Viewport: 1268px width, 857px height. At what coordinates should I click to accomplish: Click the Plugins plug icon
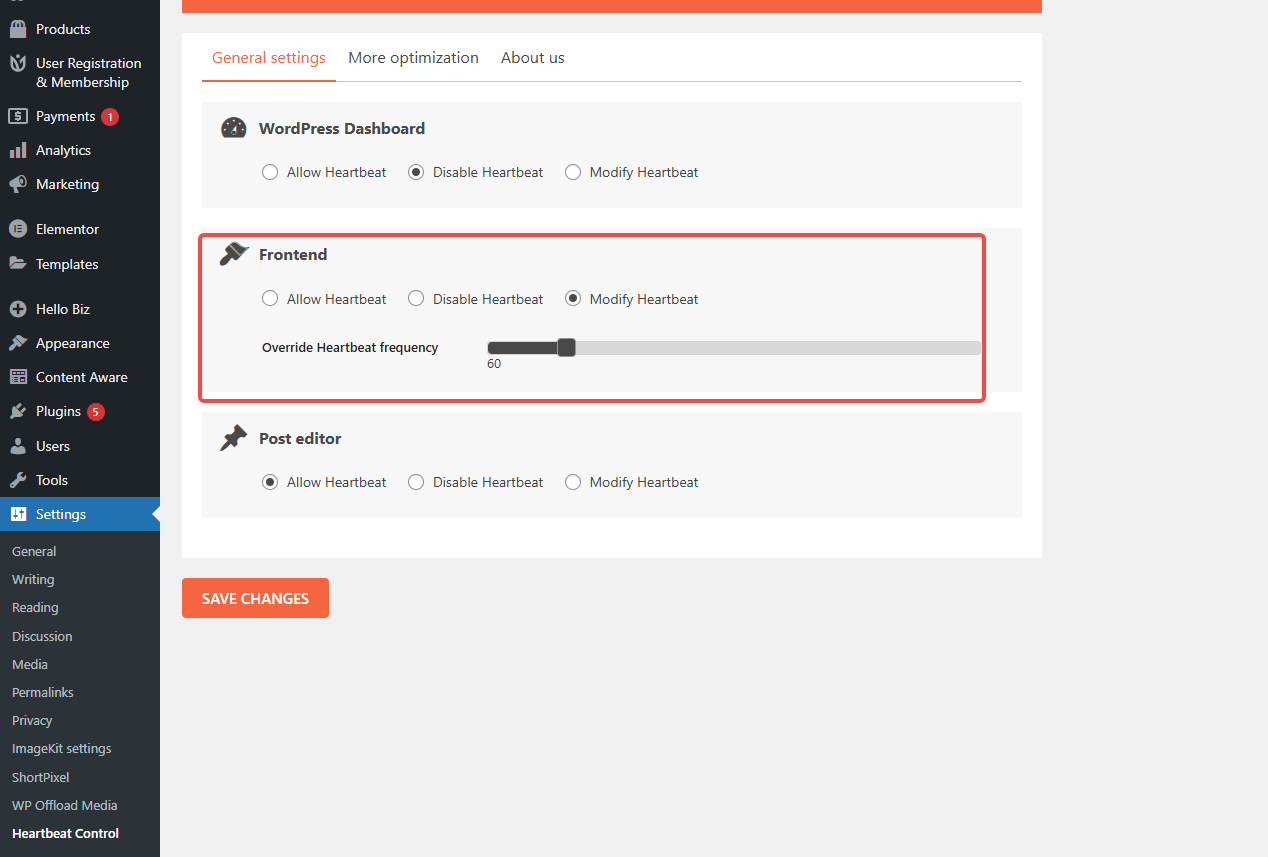point(18,411)
